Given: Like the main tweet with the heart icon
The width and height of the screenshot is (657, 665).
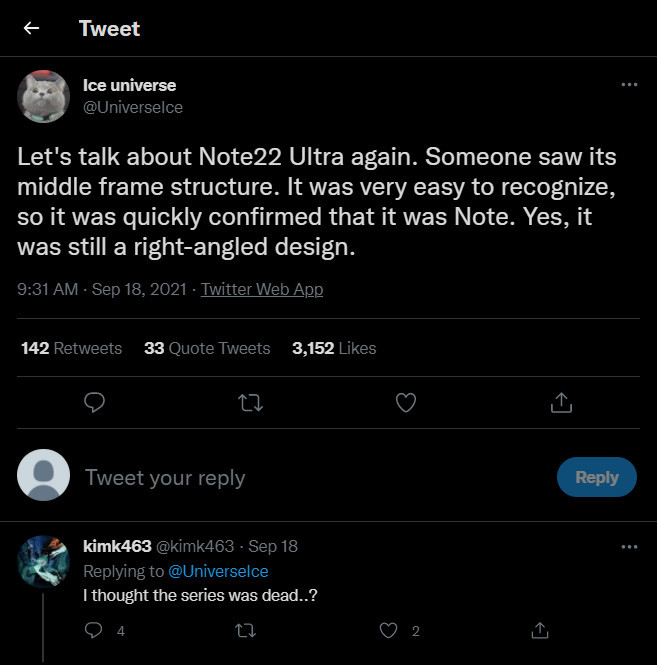Looking at the screenshot, I should [x=406, y=402].
